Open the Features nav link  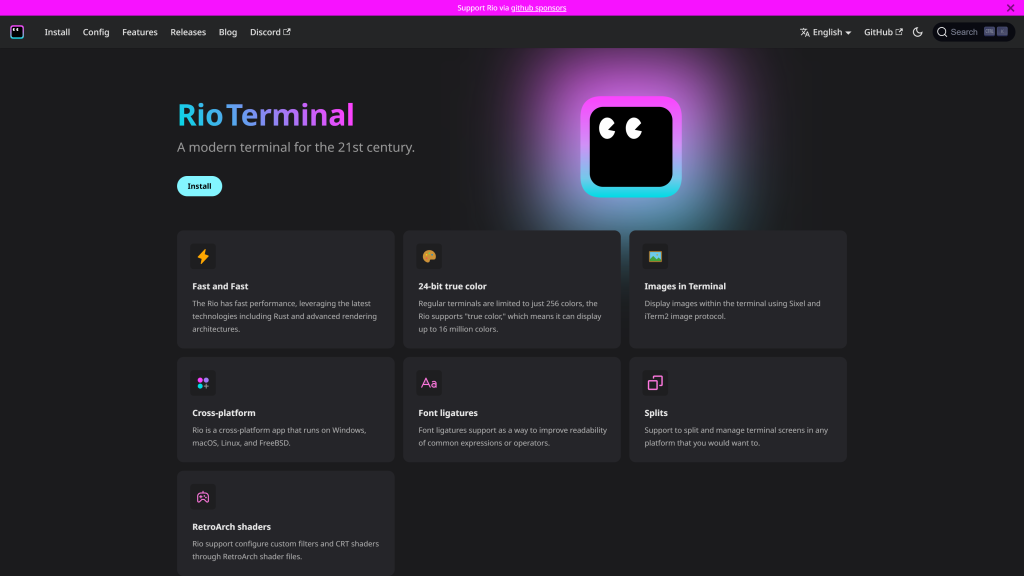point(140,32)
